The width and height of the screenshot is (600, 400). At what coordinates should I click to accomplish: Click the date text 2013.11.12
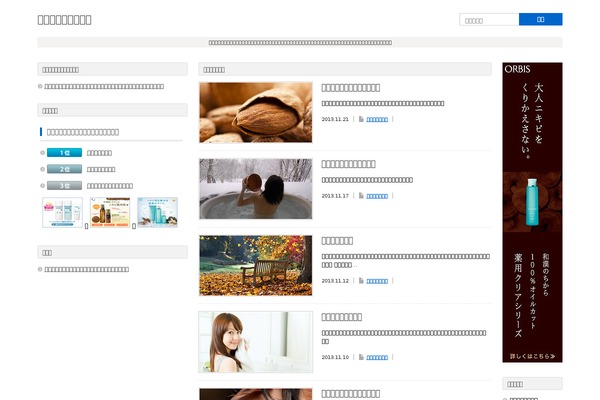pyautogui.click(x=335, y=281)
